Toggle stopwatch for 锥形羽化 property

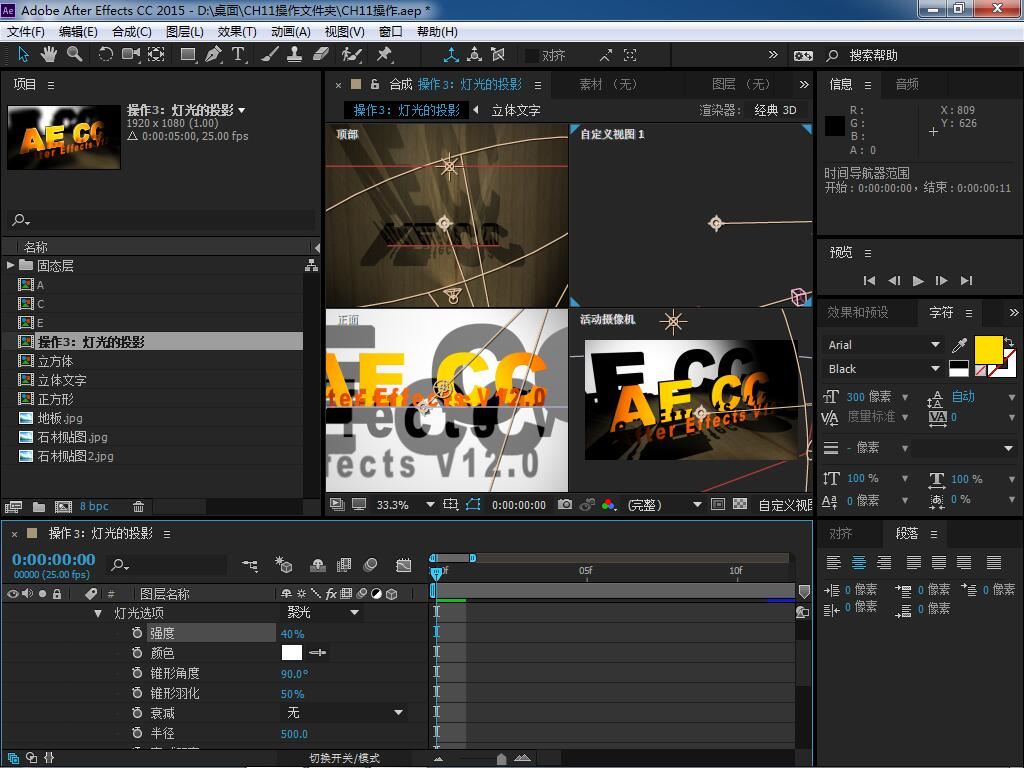point(136,693)
